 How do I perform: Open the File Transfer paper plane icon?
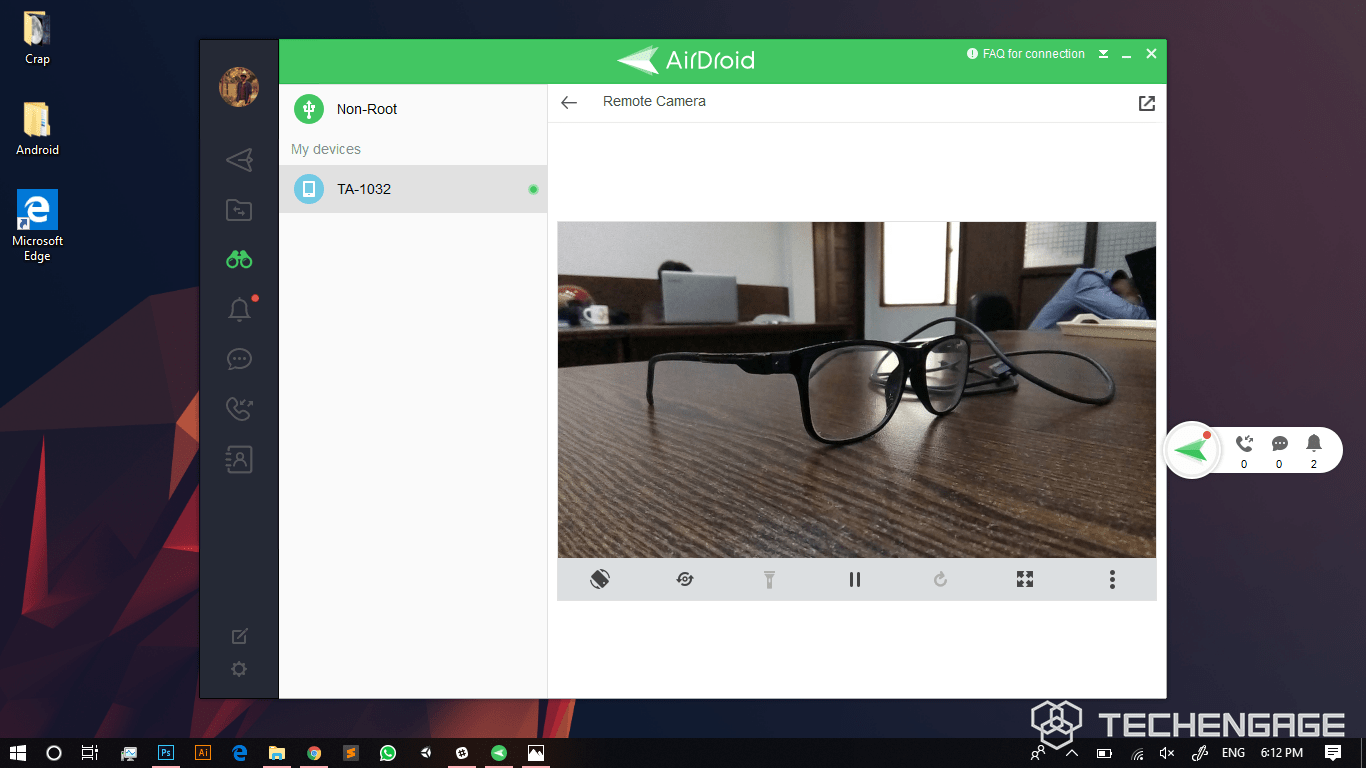239,159
